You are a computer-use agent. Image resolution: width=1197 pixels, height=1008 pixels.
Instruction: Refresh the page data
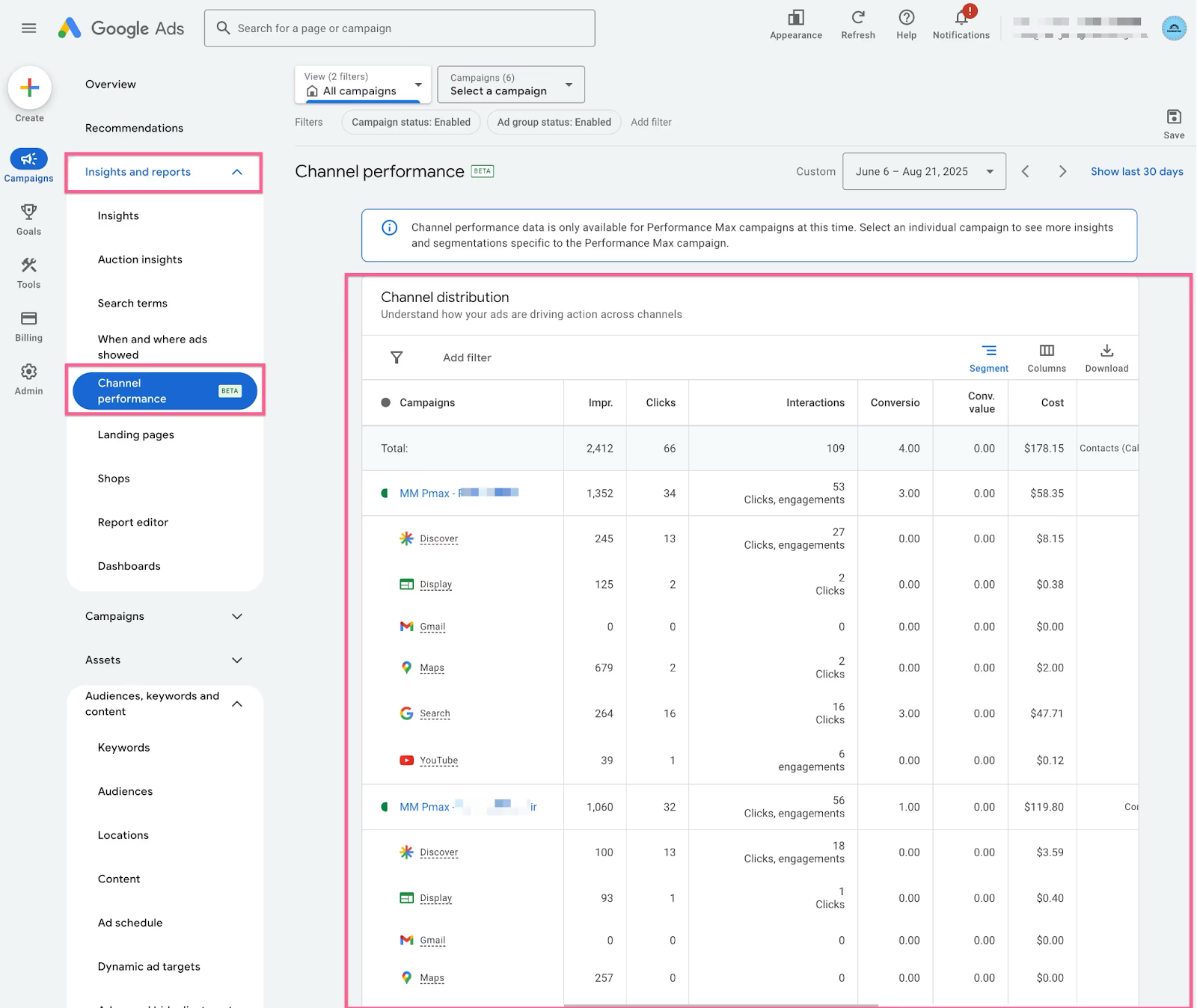point(858,24)
